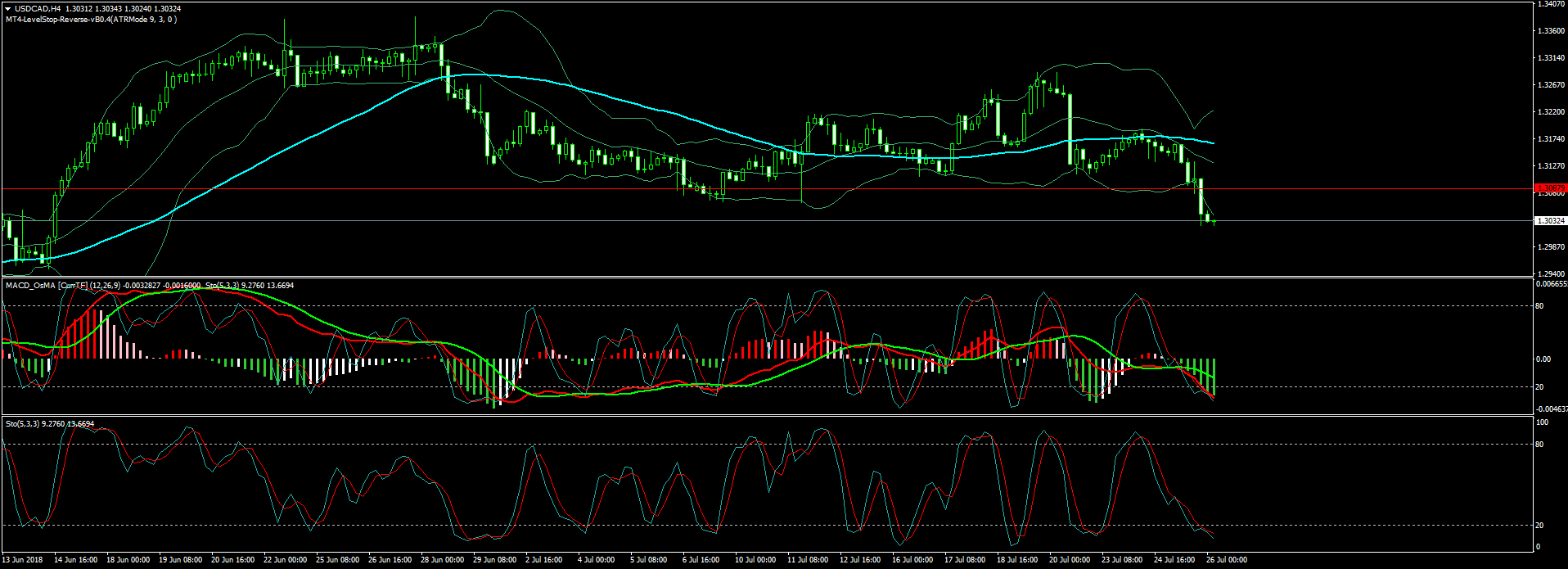Click the 1.32200 price scale value
Image resolution: width=1568 pixels, height=569 pixels.
coord(1552,112)
